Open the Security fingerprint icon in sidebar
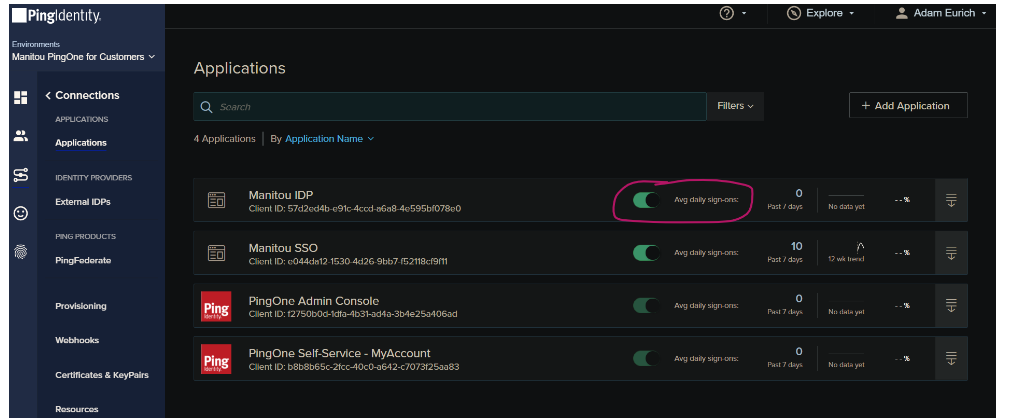 (x=21, y=252)
